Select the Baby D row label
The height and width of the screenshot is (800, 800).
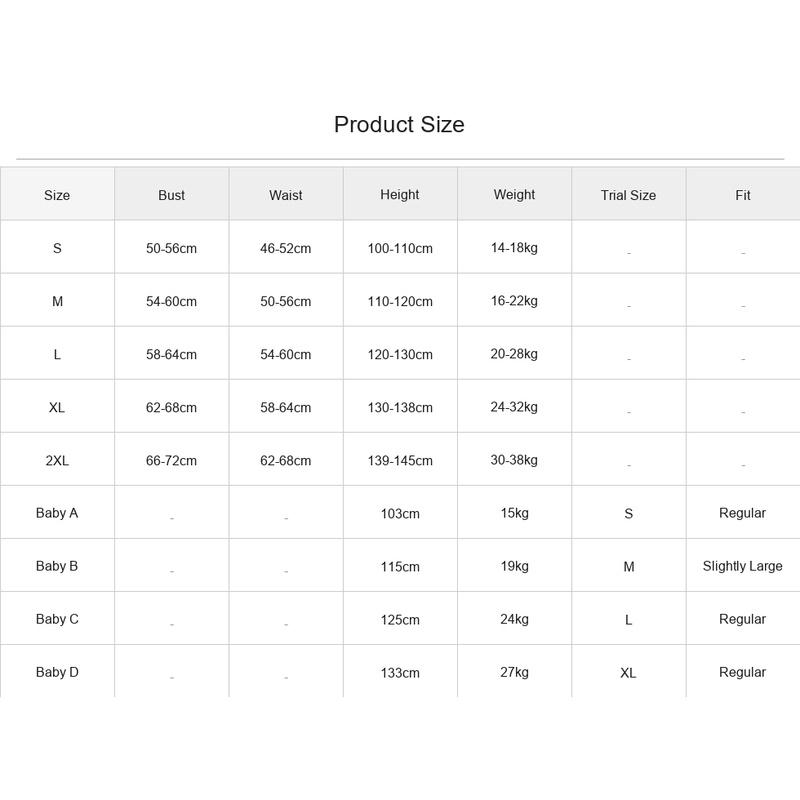coord(57,672)
